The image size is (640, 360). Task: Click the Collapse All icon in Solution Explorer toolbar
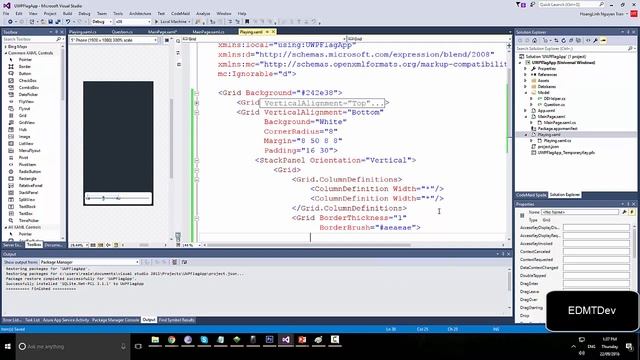point(571,40)
